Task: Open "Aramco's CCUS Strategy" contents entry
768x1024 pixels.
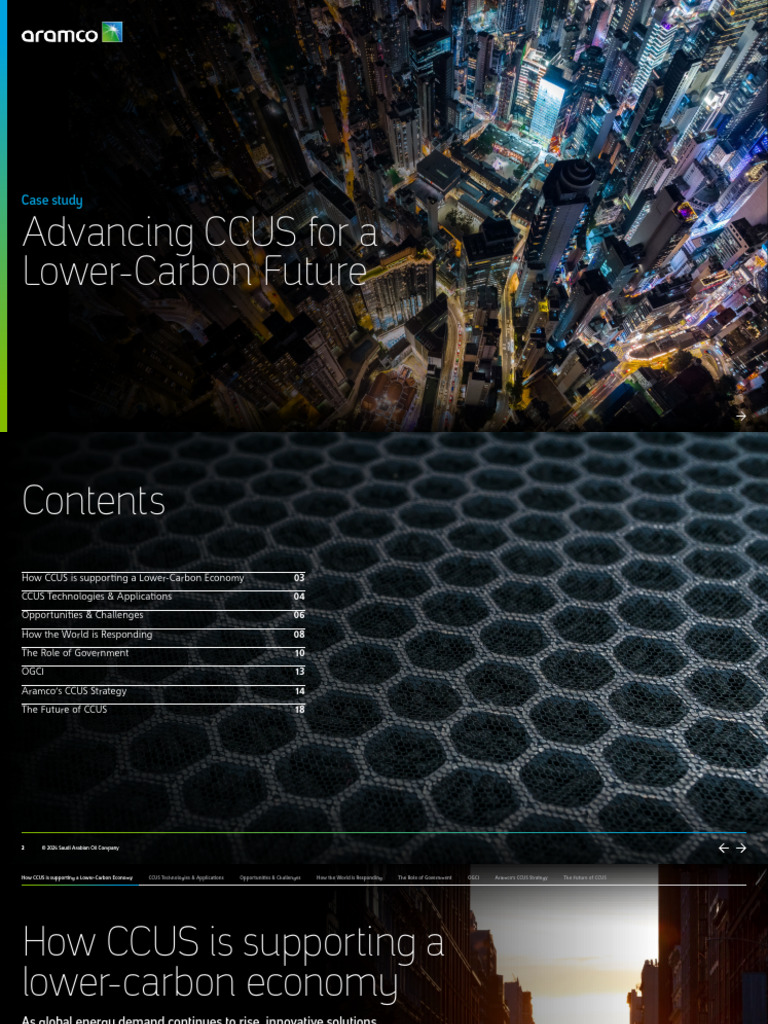Action: click(x=163, y=691)
